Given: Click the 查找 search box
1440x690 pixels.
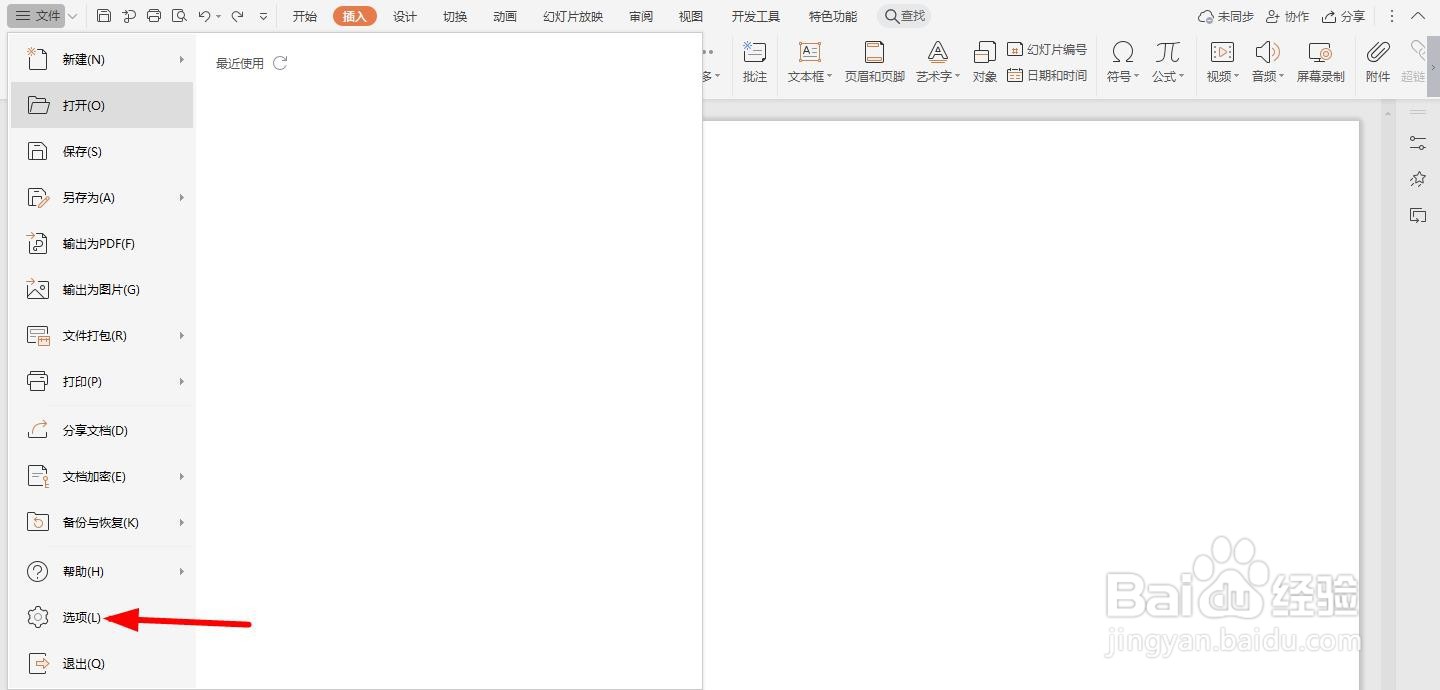Looking at the screenshot, I should (904, 16).
